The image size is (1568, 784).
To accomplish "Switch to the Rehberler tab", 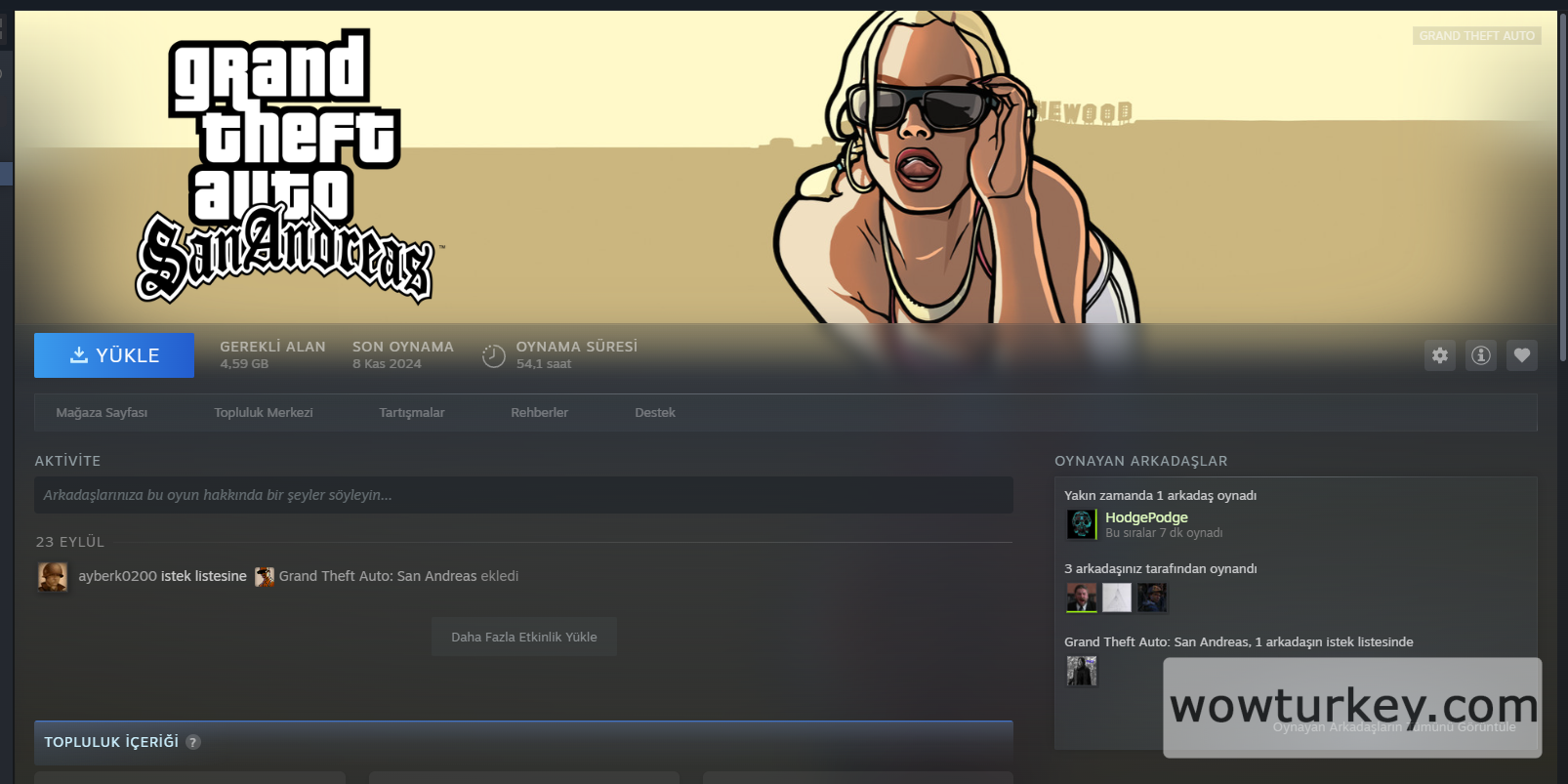I will pos(539,413).
